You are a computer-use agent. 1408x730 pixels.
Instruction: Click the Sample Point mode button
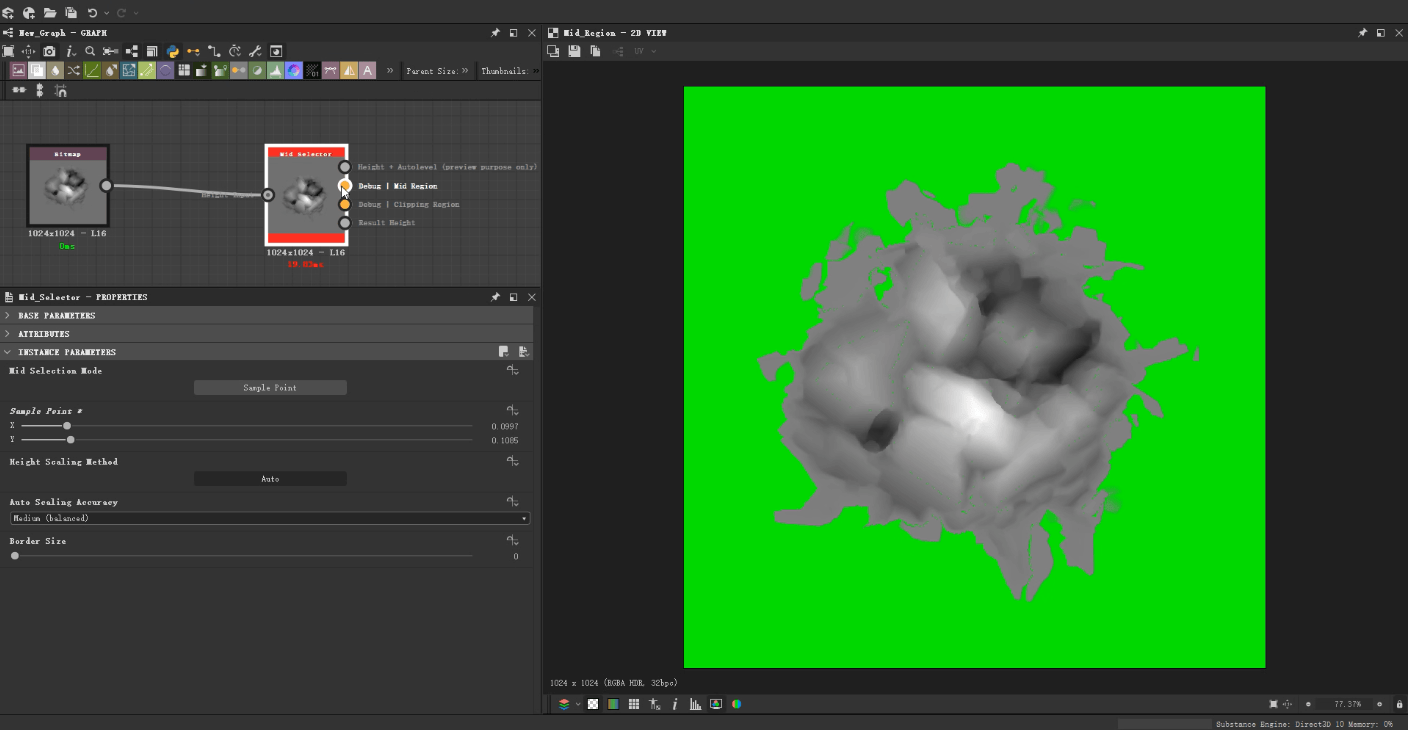(270, 387)
